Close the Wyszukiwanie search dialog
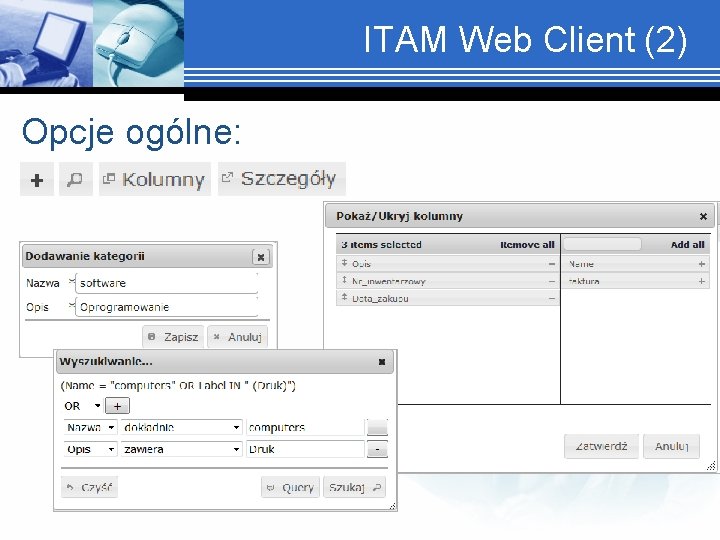 [x=382, y=362]
